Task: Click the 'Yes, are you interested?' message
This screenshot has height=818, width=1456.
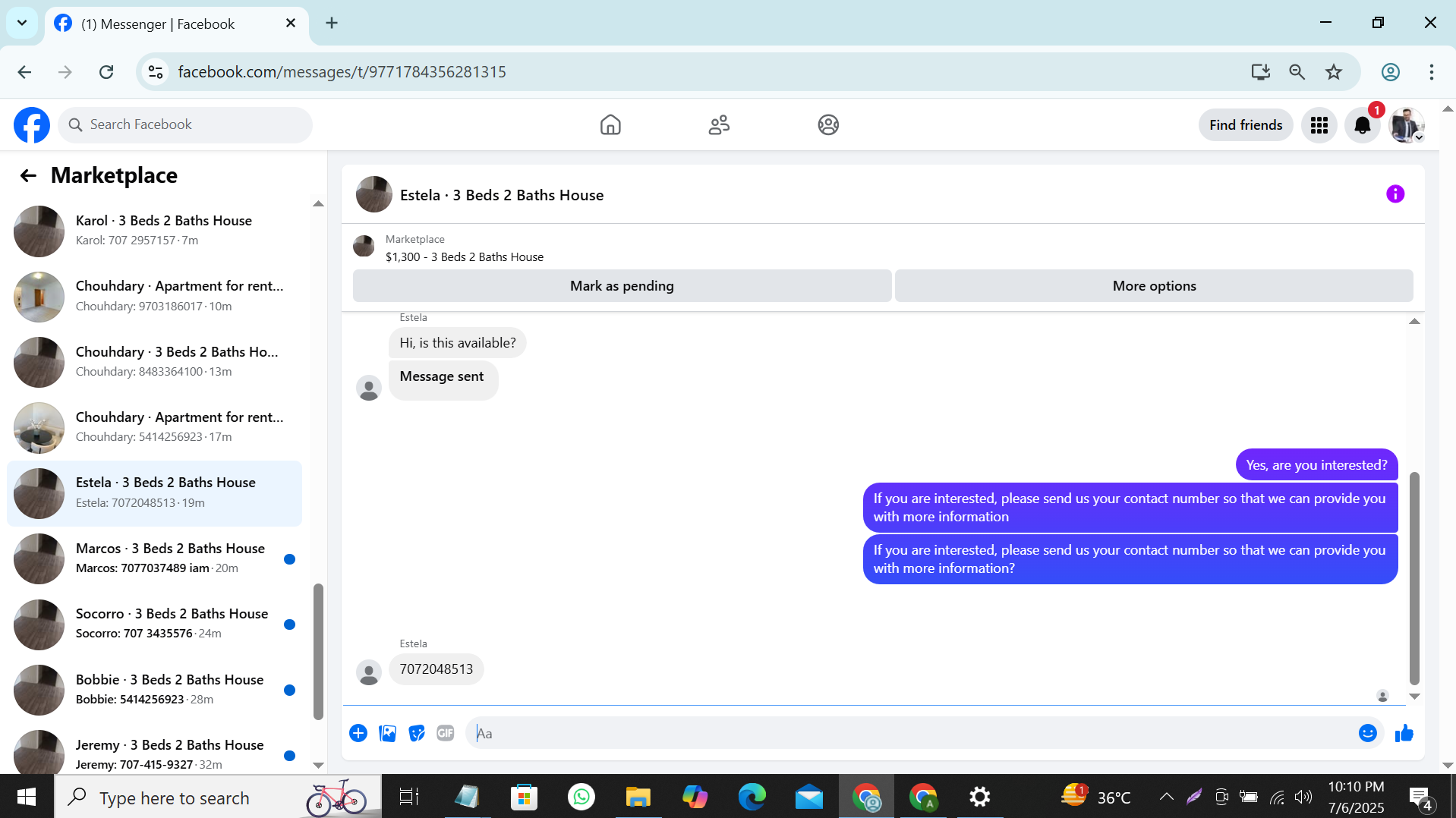Action: [1316, 465]
